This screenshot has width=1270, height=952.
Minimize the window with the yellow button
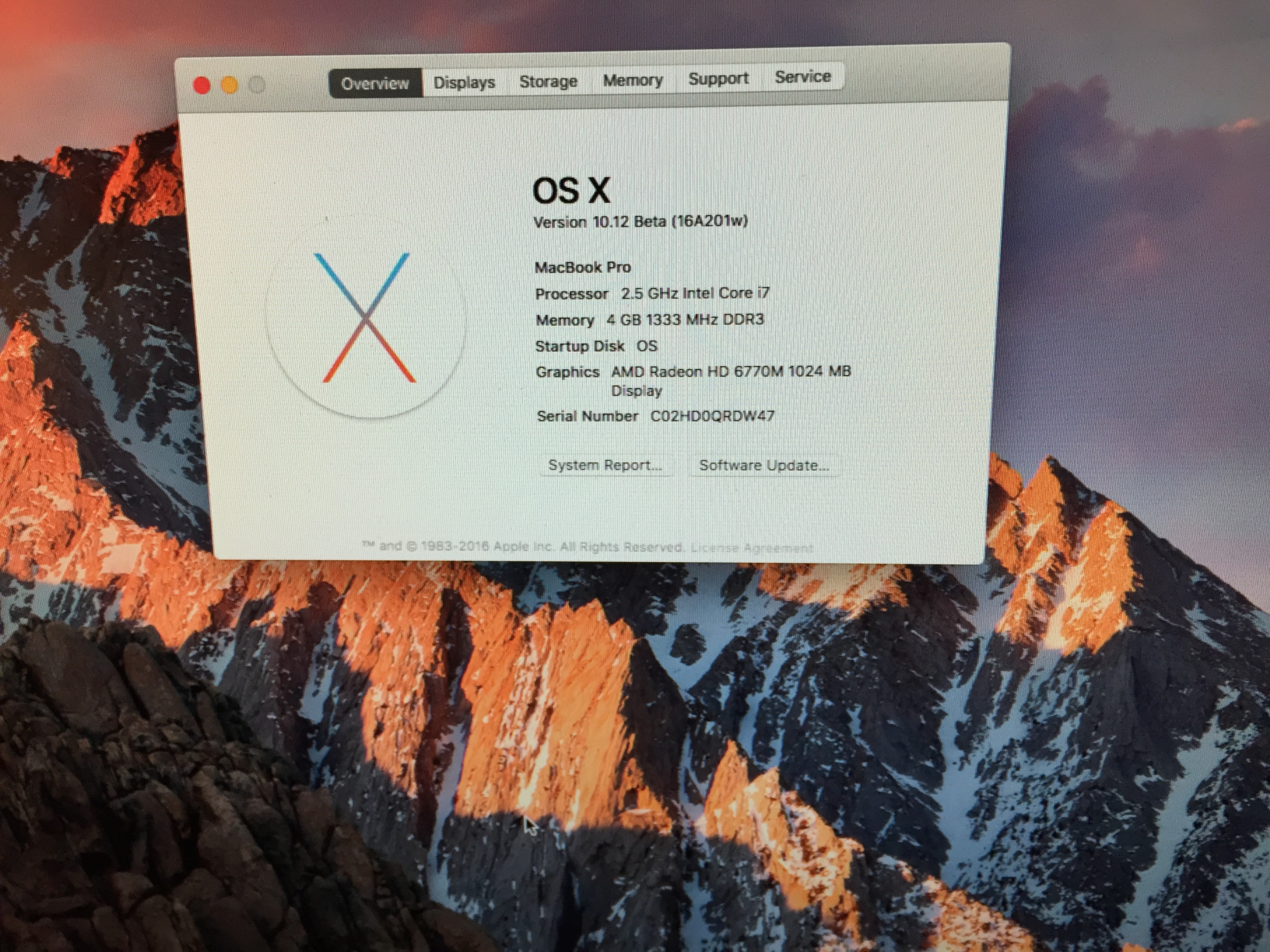tap(230, 86)
